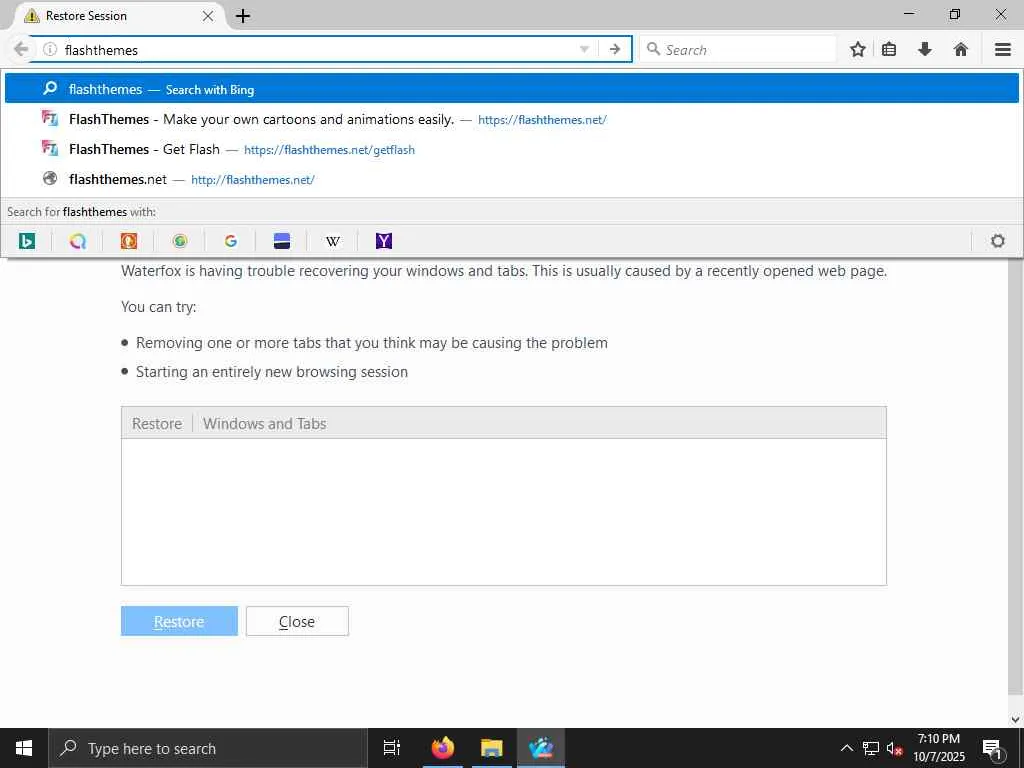Open the clock showing 7:10 PM
The image size is (1024, 768).
point(938,748)
